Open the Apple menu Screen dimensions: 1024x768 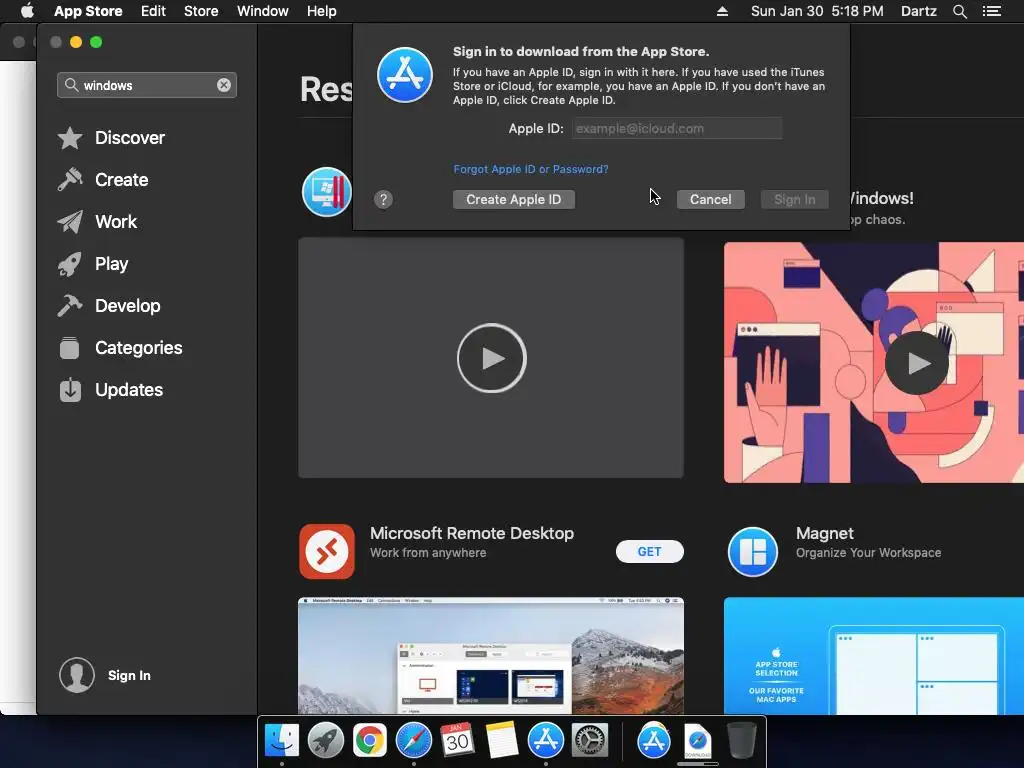click(27, 11)
